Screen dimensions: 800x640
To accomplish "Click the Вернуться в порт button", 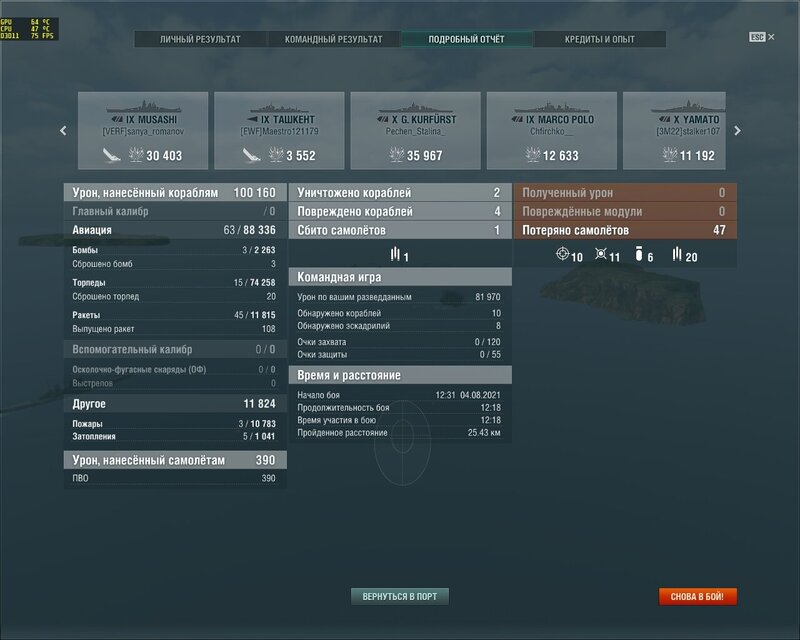I will [x=399, y=597].
